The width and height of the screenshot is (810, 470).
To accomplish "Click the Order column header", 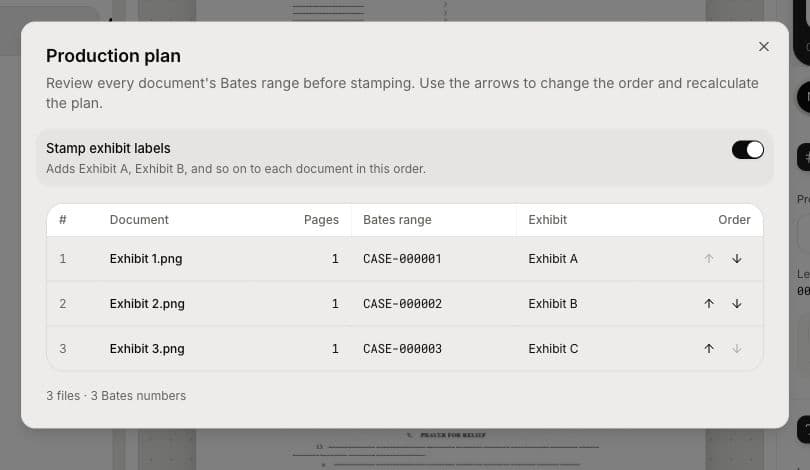I will point(734,220).
